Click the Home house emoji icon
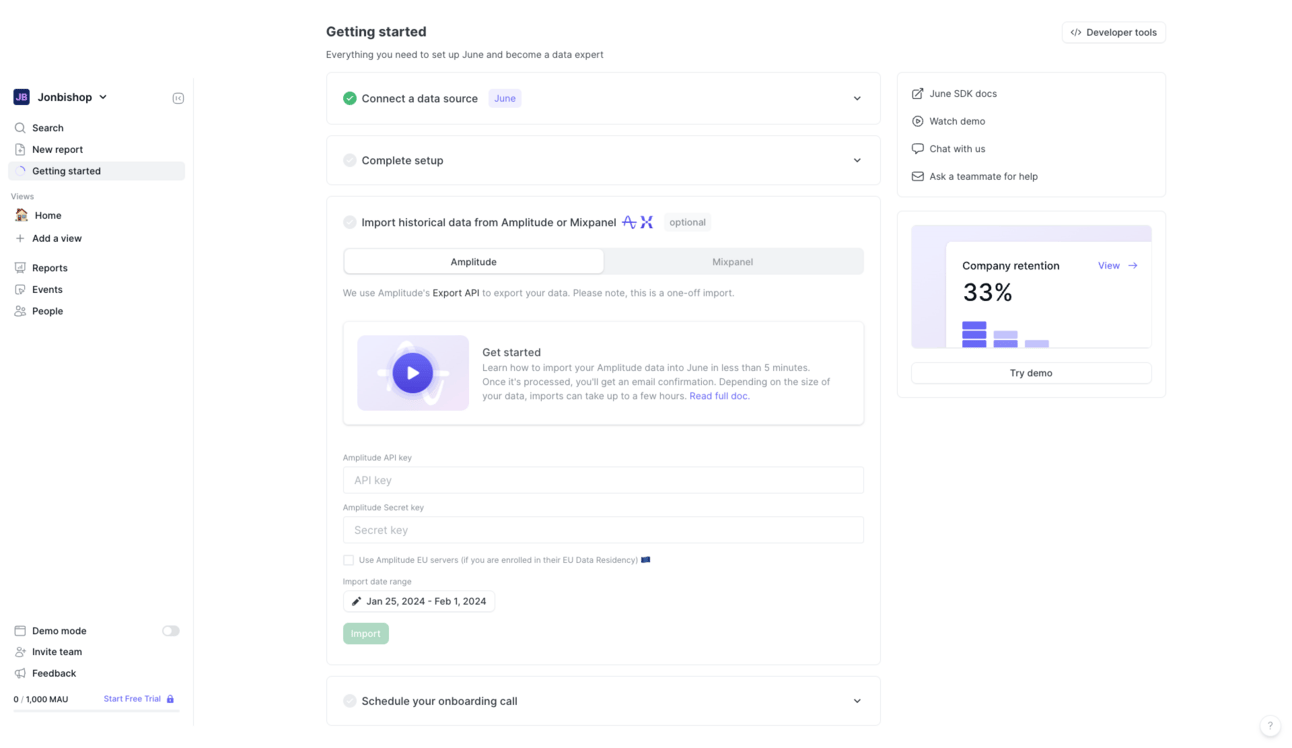 pyautogui.click(x=21, y=215)
